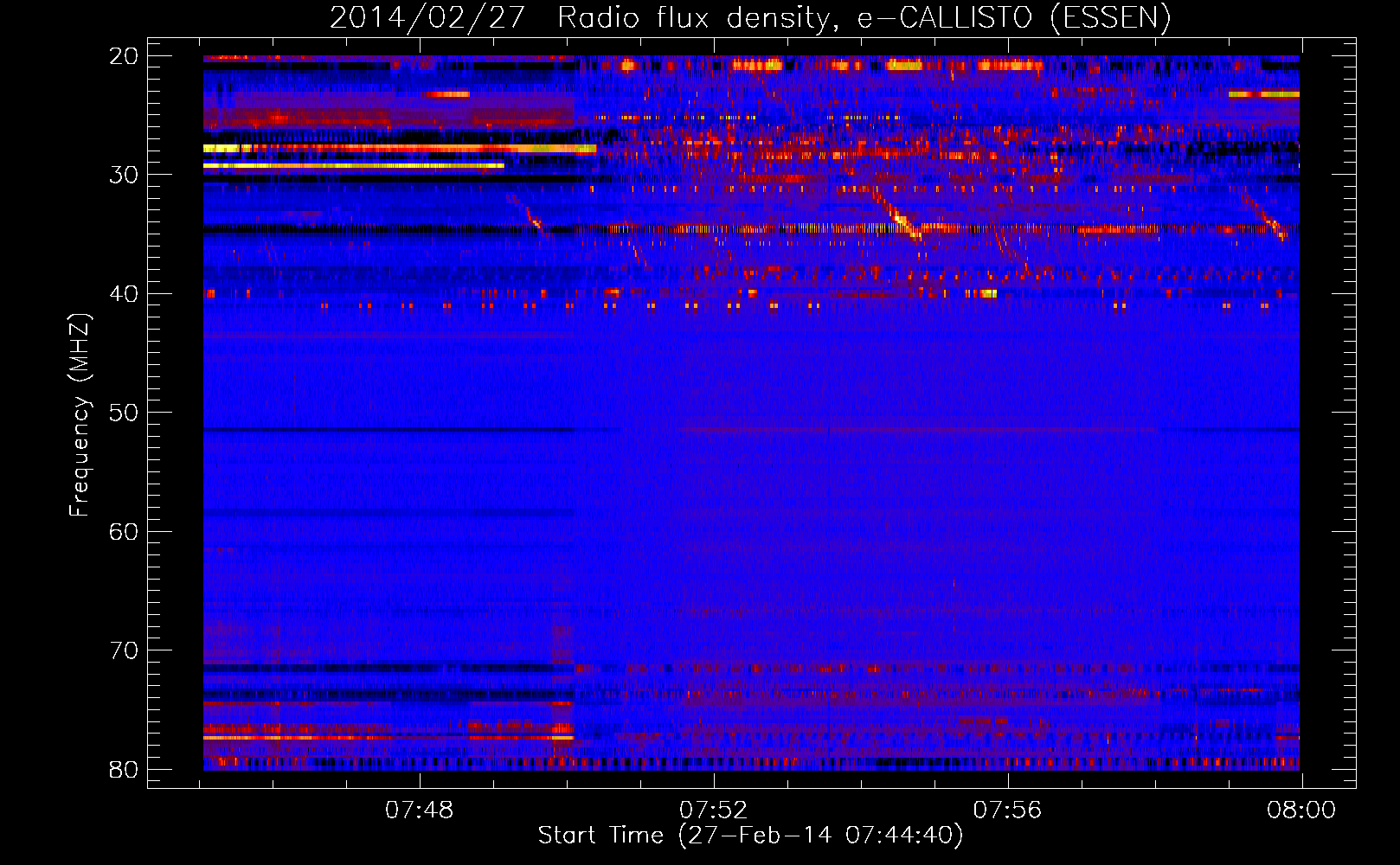Click the 80 frequency tick label
The height and width of the screenshot is (865, 1400).
click(124, 770)
